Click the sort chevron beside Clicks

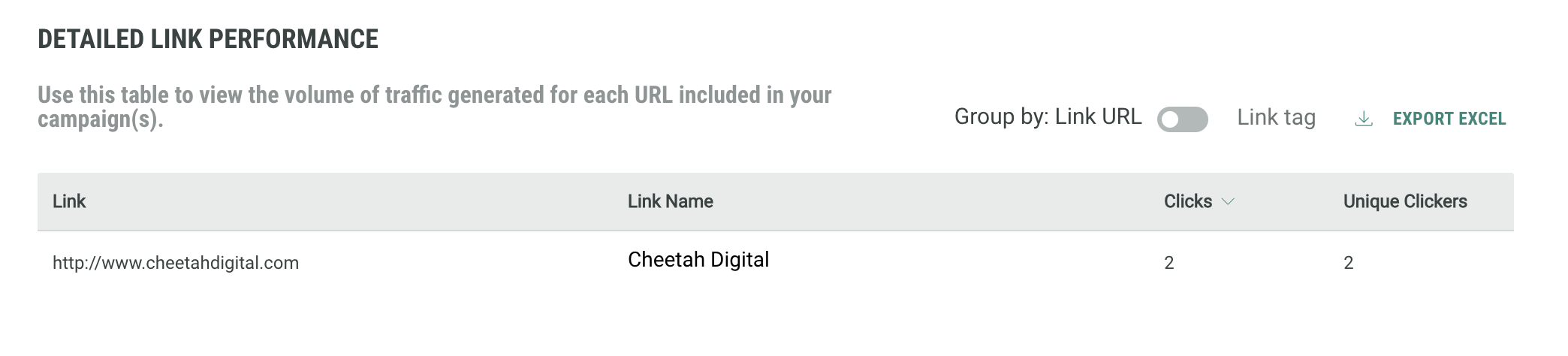pyautogui.click(x=1229, y=201)
